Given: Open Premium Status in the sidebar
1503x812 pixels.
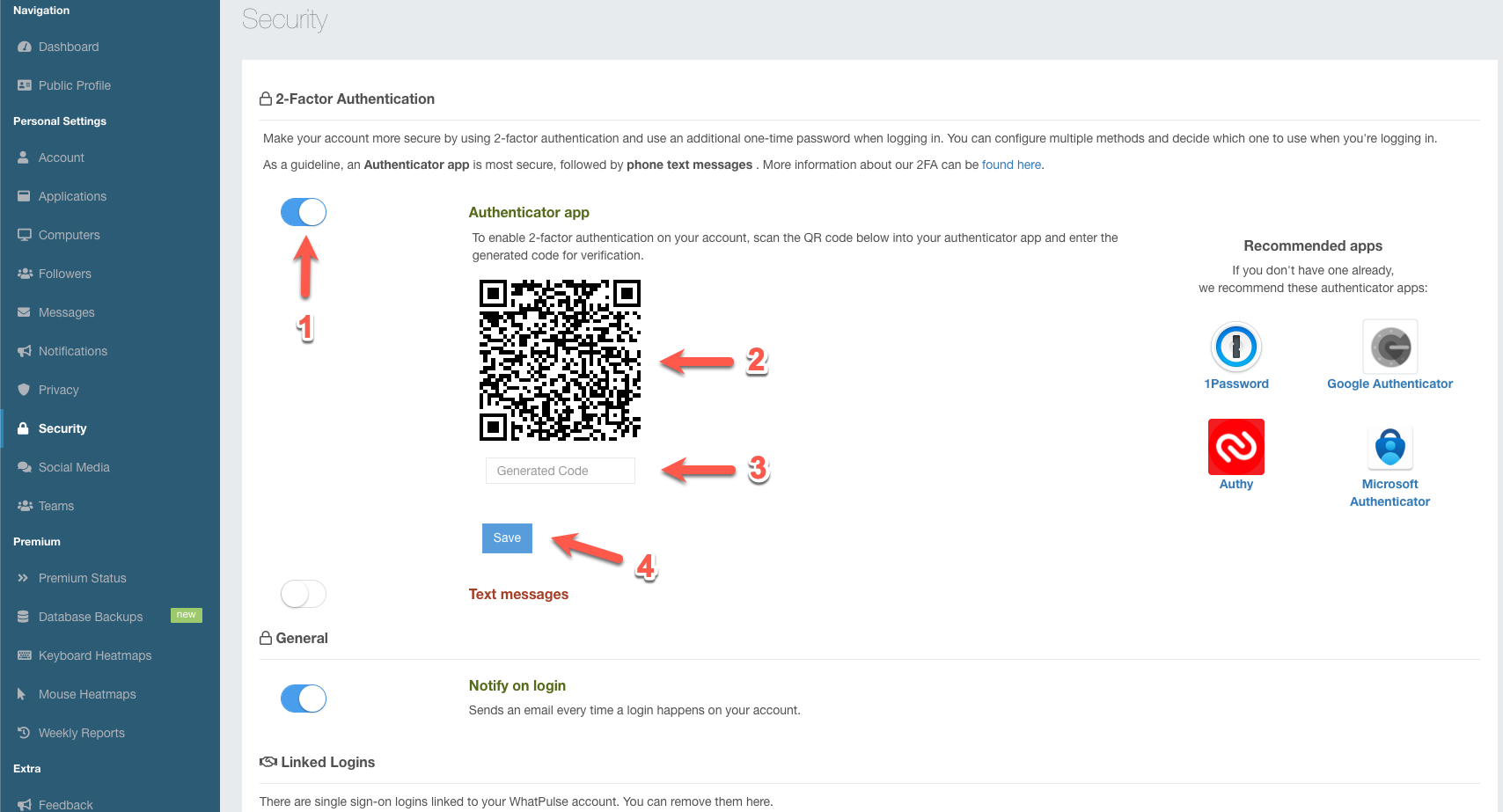Looking at the screenshot, I should 82,578.
